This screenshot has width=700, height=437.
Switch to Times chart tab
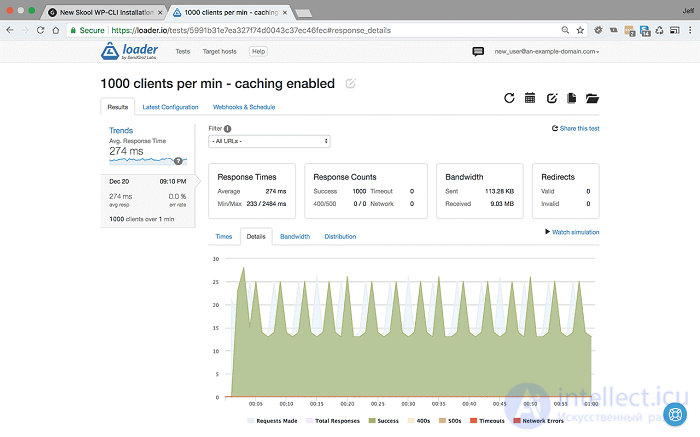[x=224, y=237]
